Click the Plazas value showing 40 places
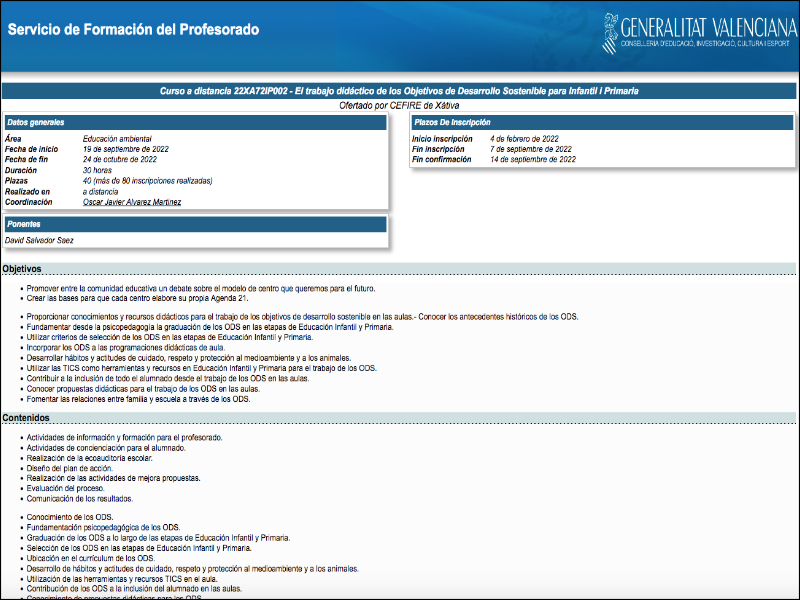 [x=147, y=181]
